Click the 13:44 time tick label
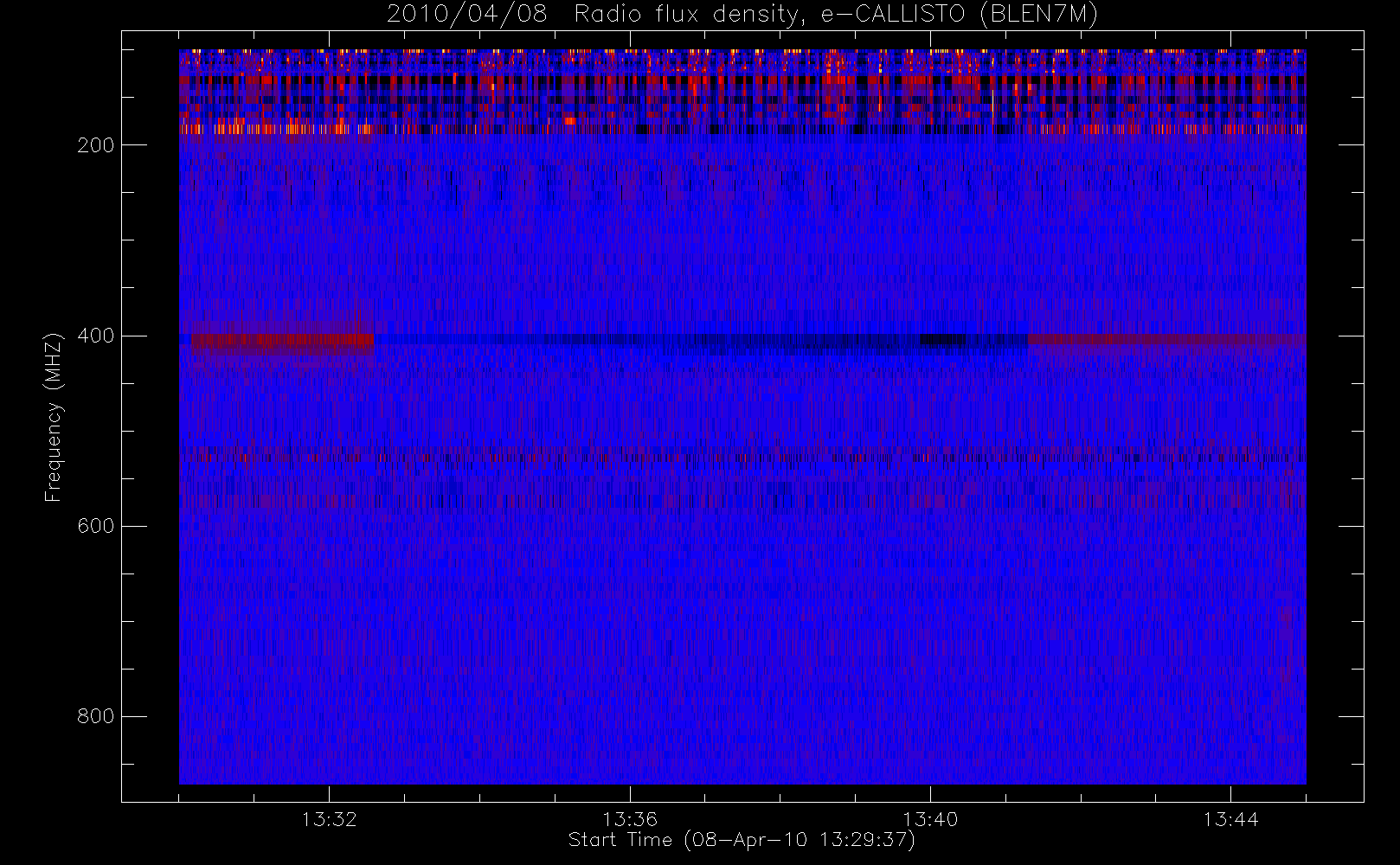 click(1230, 819)
